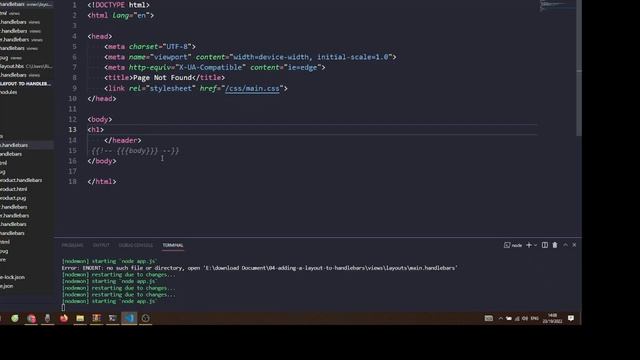Open VS Code from the taskbar

(129, 318)
